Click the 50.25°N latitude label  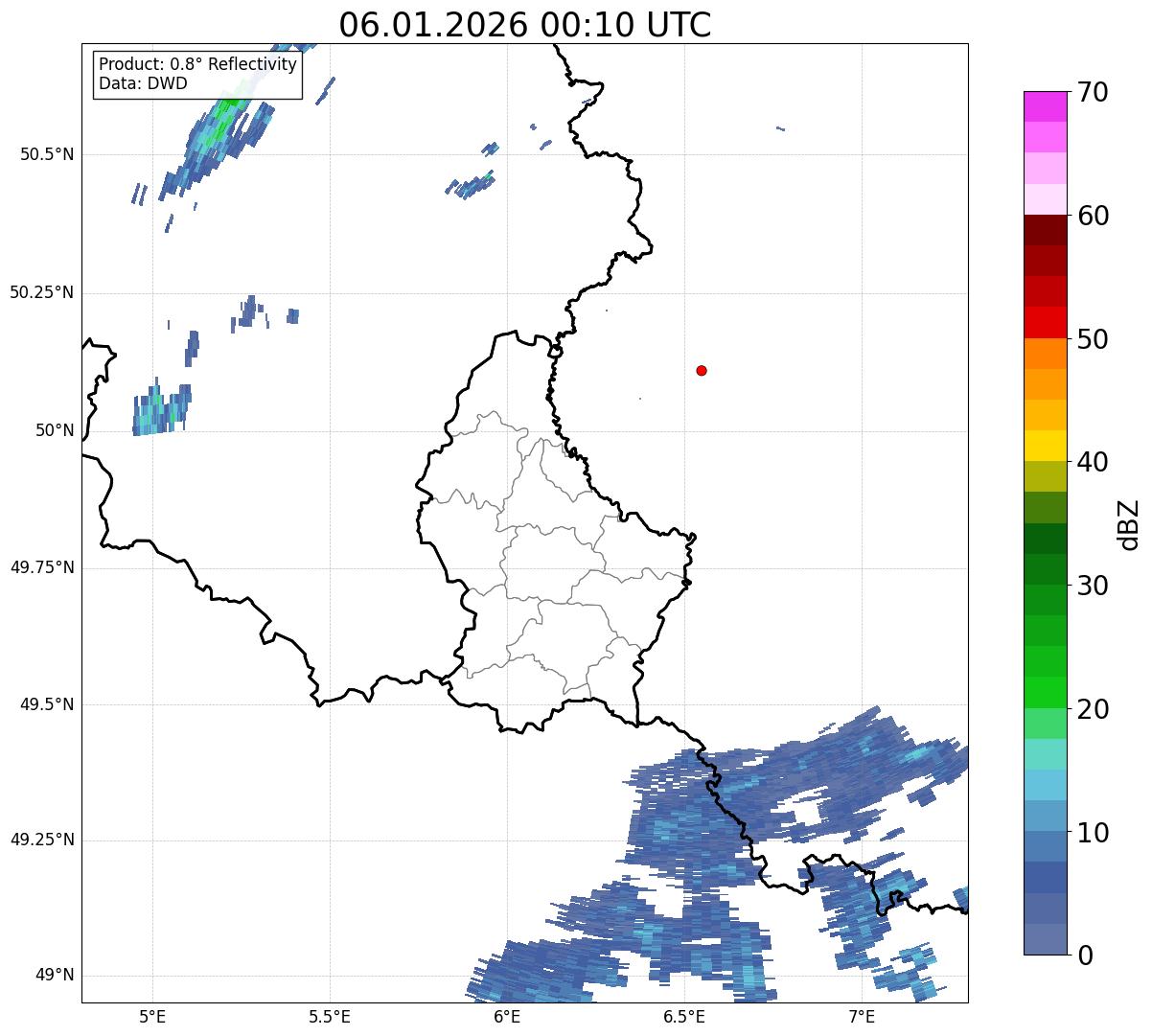[x=42, y=292]
